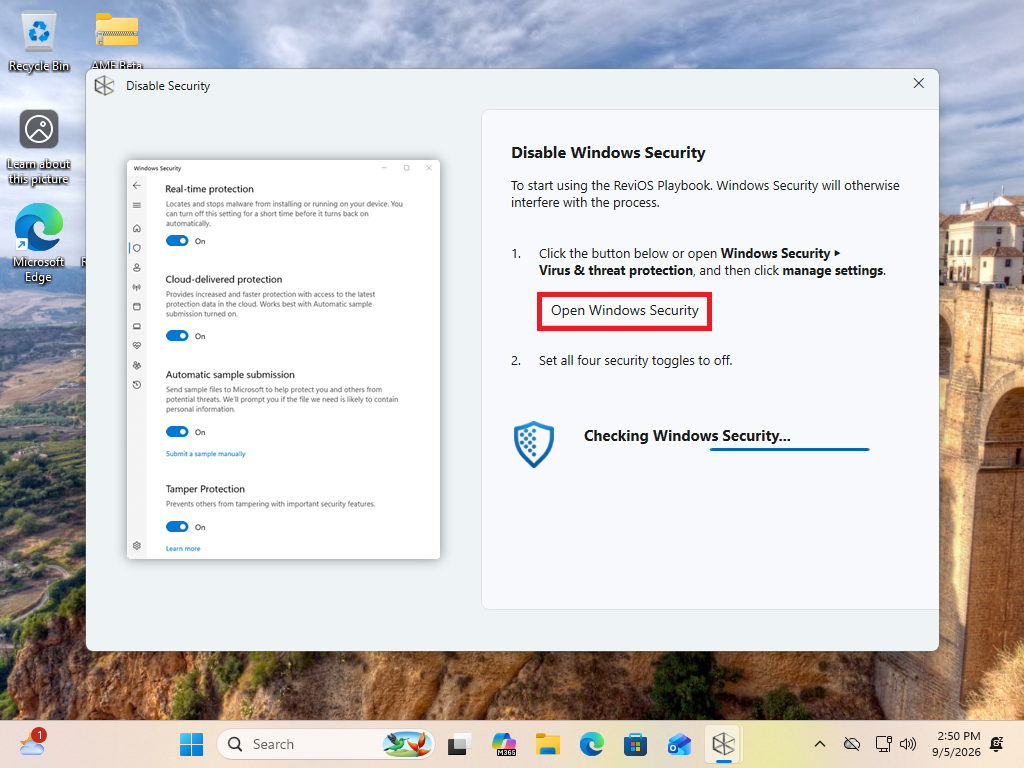Click the blue shield icon beside Checking status
This screenshot has width=1024, height=768.
534,444
